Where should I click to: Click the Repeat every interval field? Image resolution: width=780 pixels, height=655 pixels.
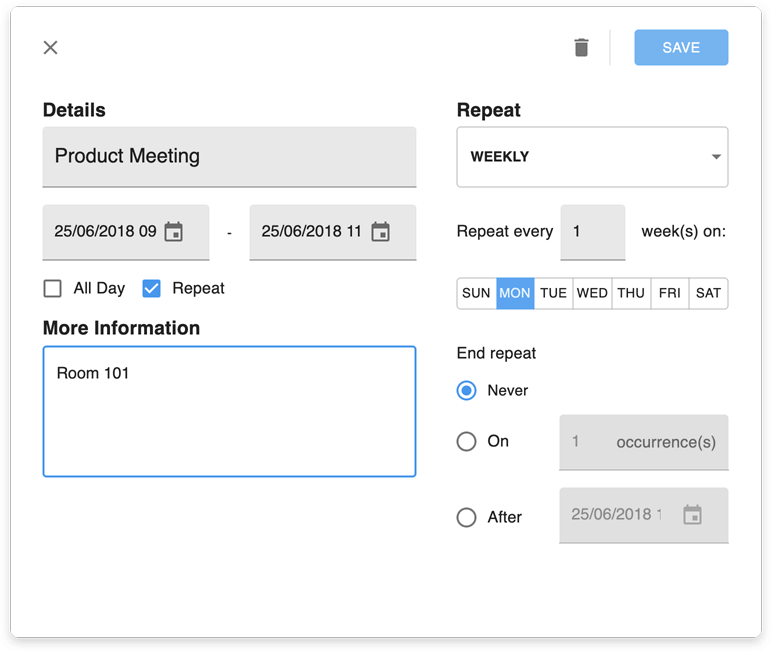tap(592, 232)
